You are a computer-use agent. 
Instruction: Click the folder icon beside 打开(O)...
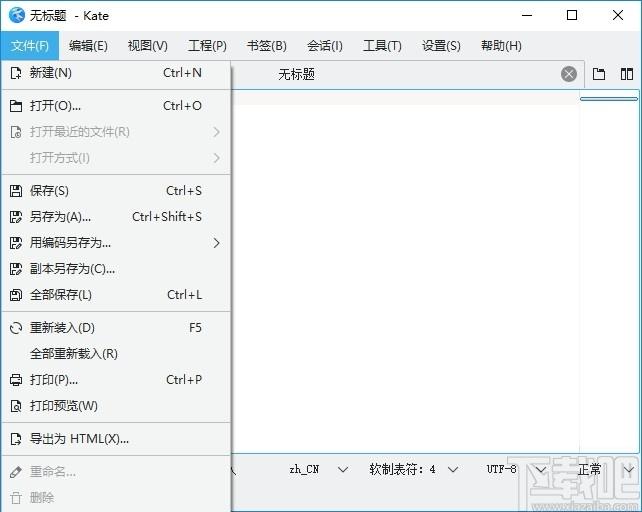[16, 106]
